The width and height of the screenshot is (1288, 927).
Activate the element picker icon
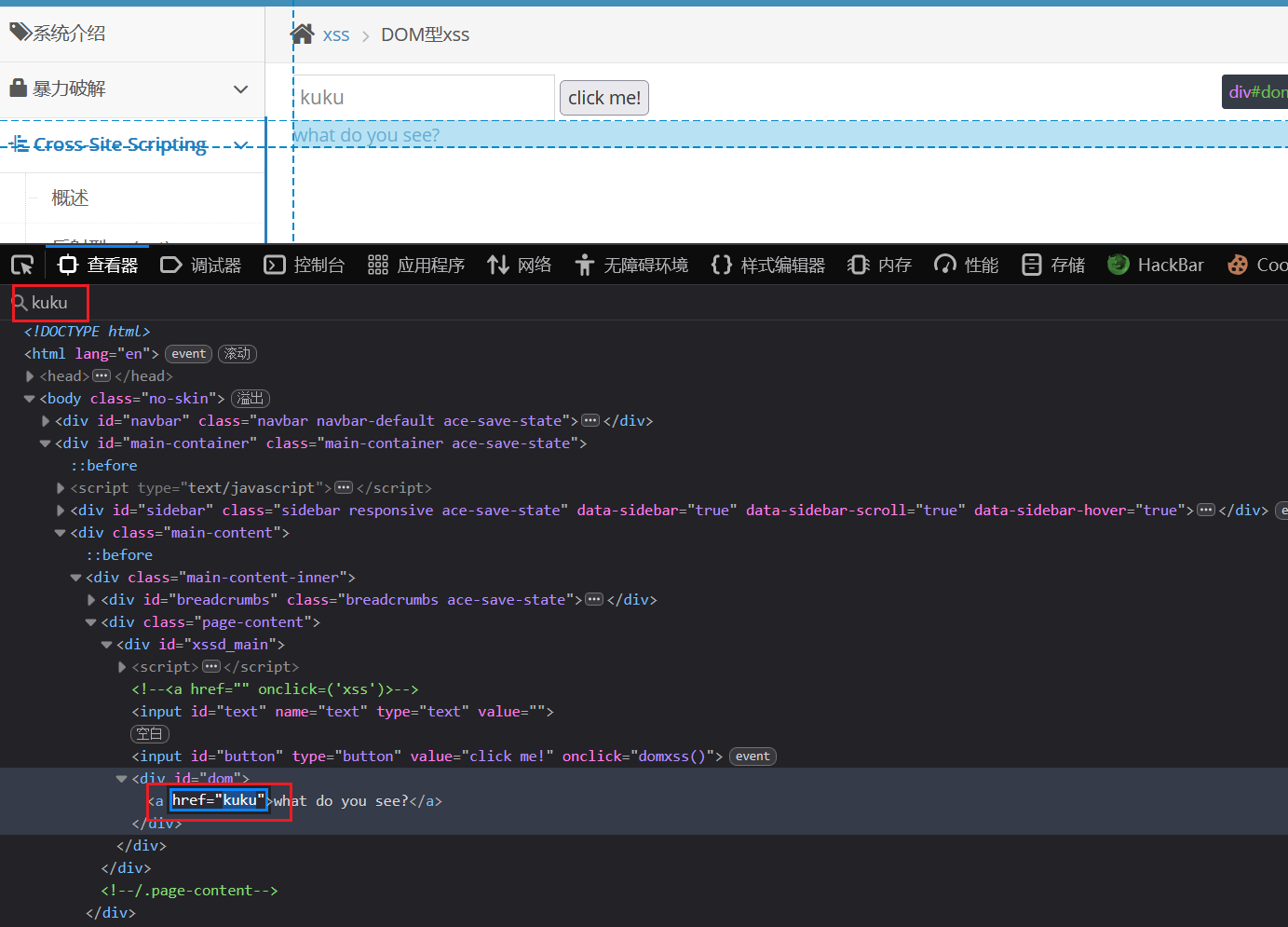coord(22,266)
